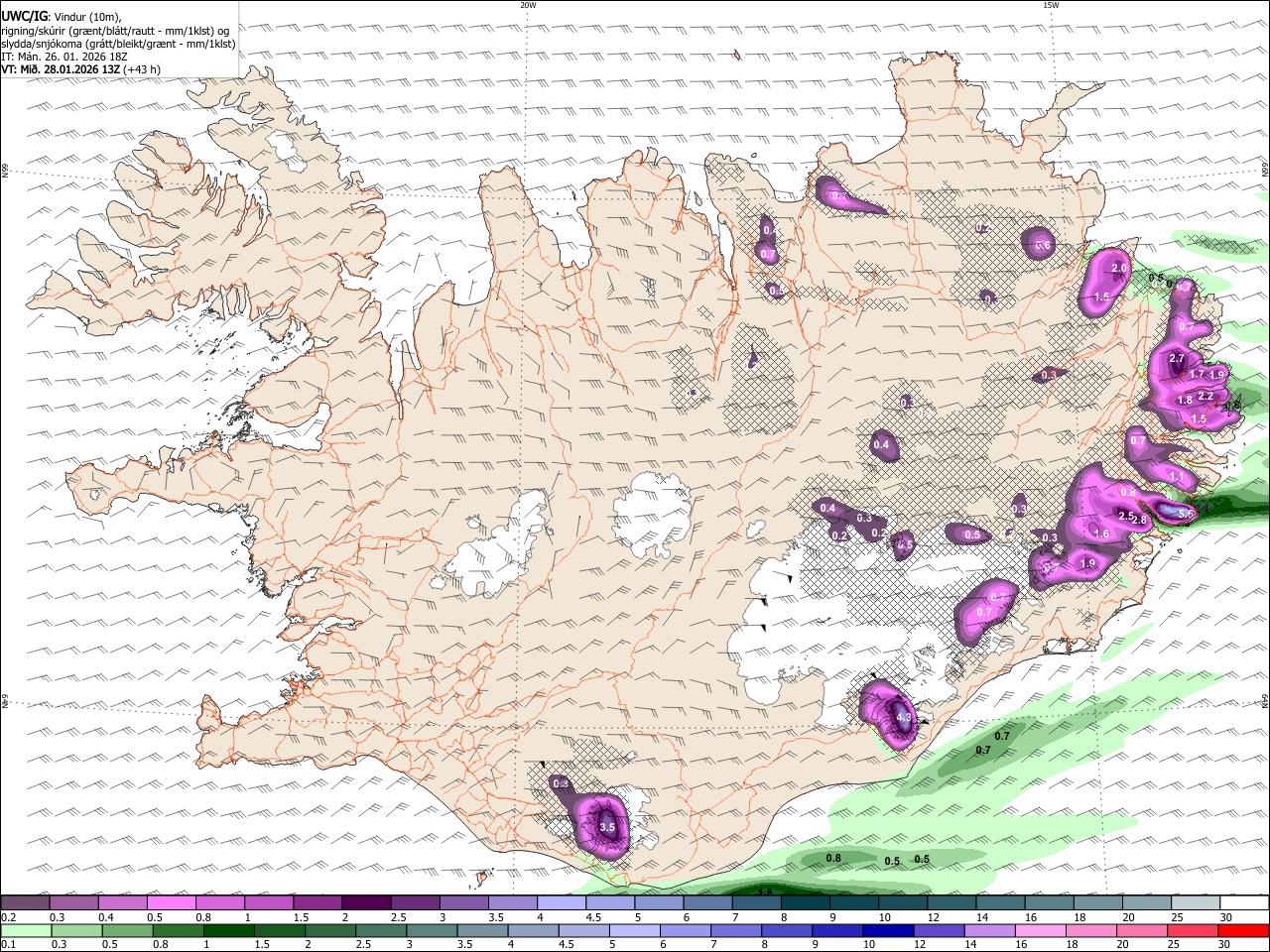Click the '2.2' value on the east coast
Viewport: 1270px width, 952px height.
1206,396
